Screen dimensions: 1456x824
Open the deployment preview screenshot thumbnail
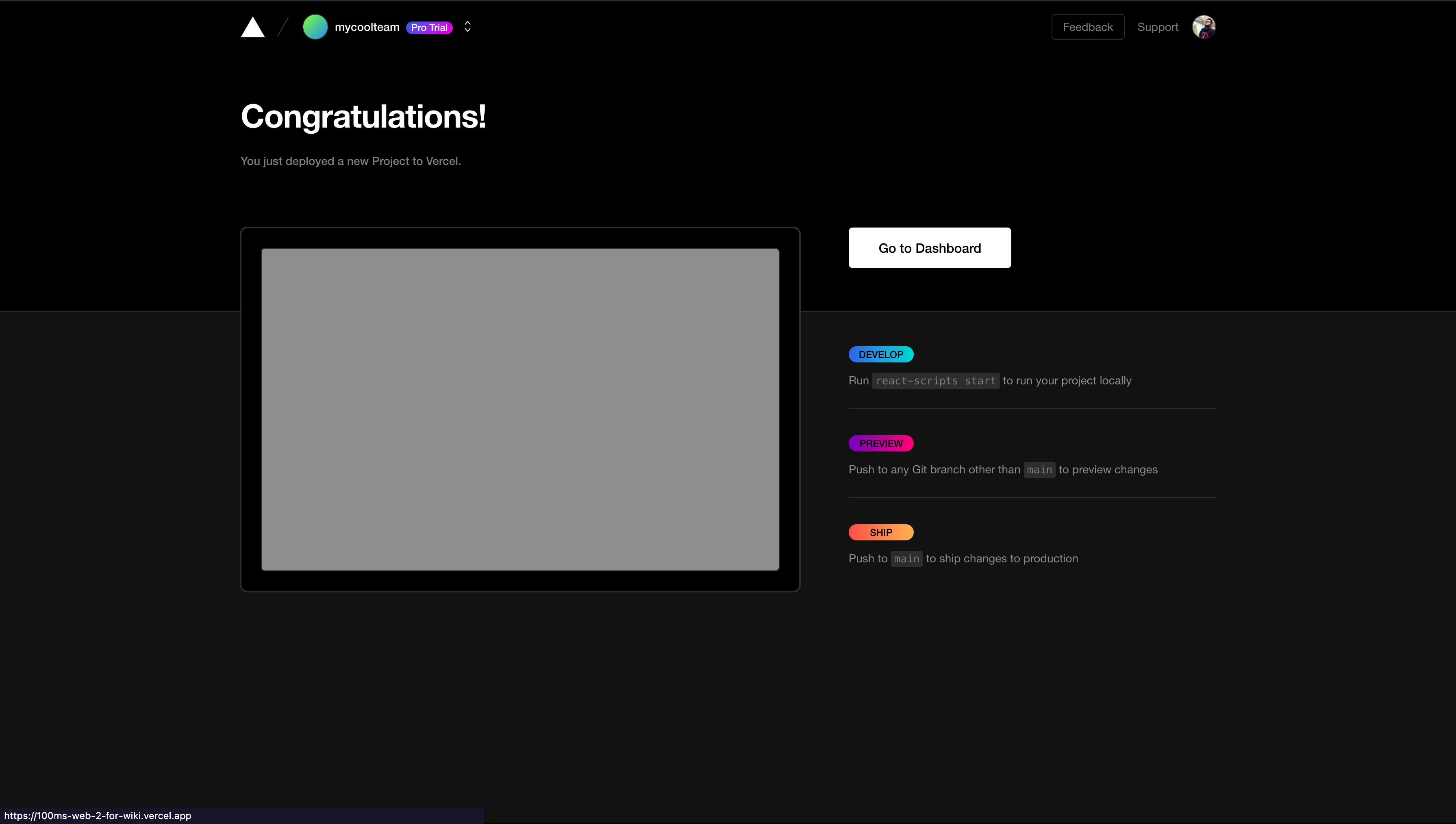(x=519, y=409)
